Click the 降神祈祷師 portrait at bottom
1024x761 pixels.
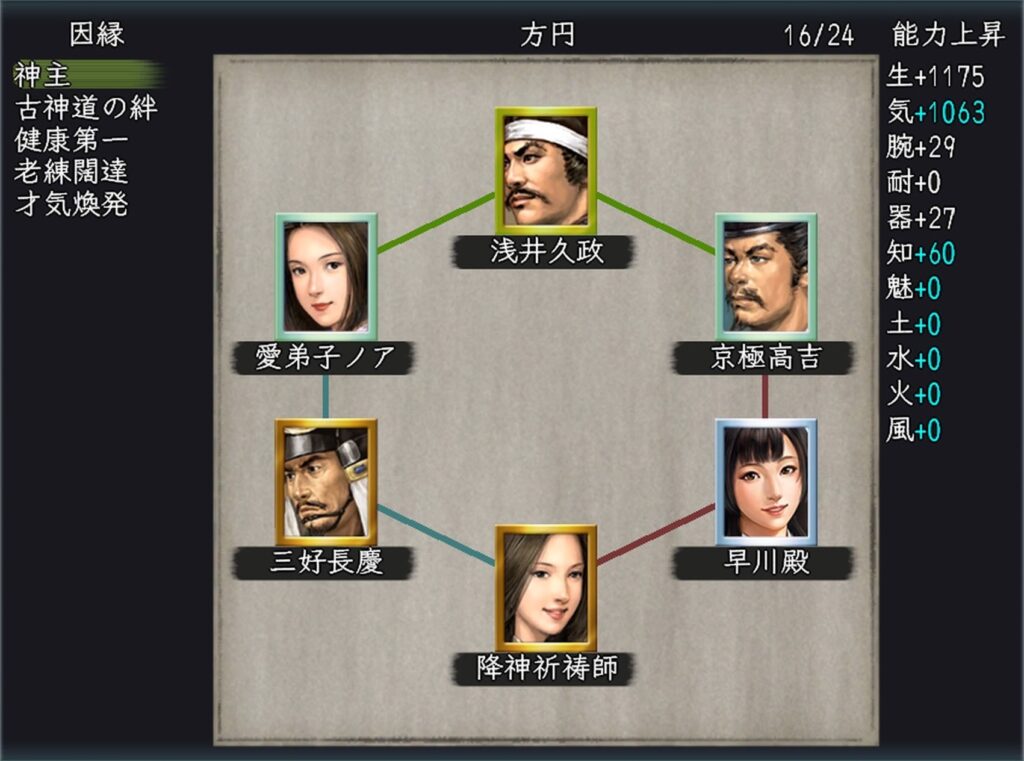[546, 588]
